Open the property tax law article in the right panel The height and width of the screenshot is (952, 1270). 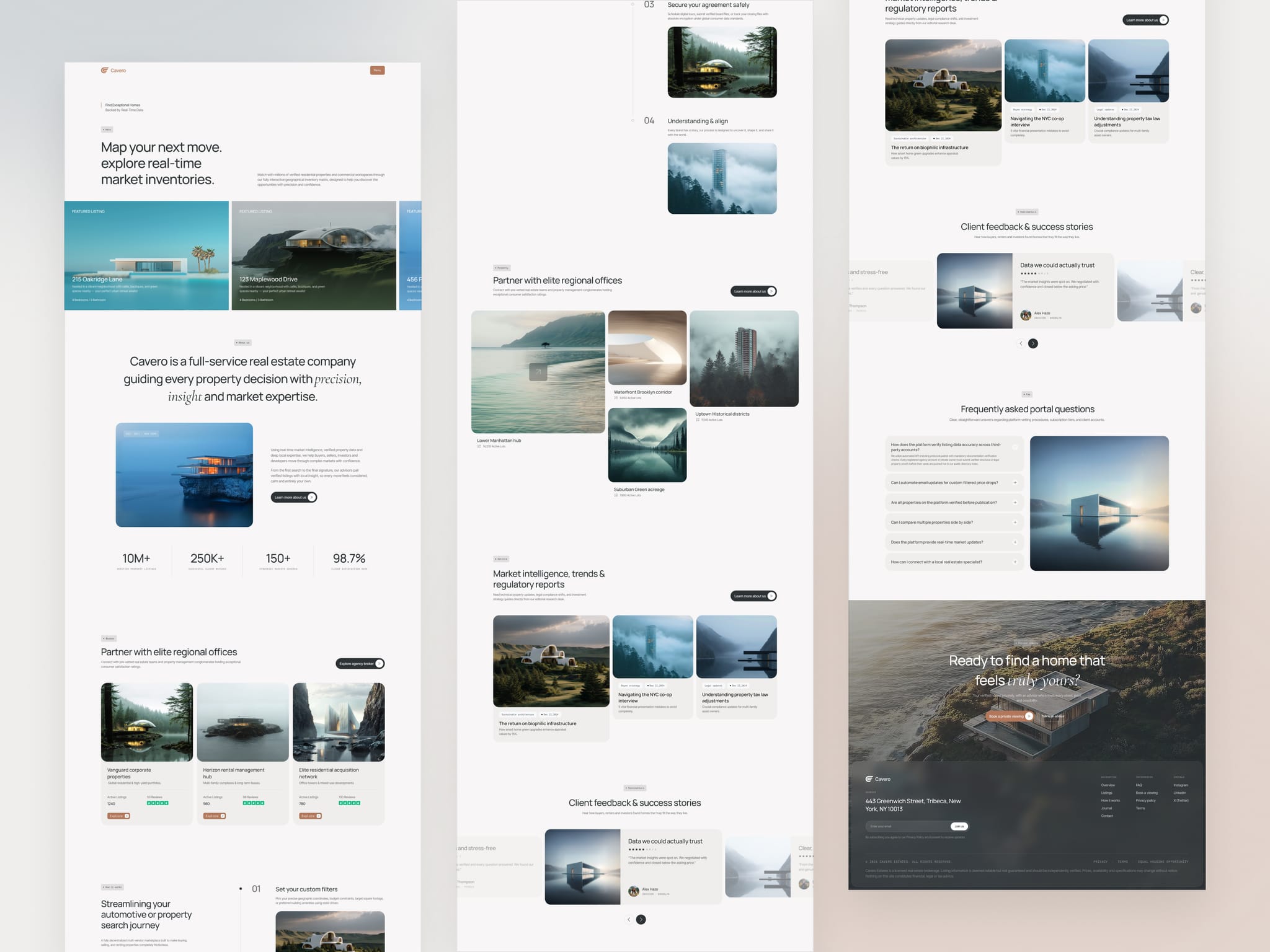(x=1129, y=91)
